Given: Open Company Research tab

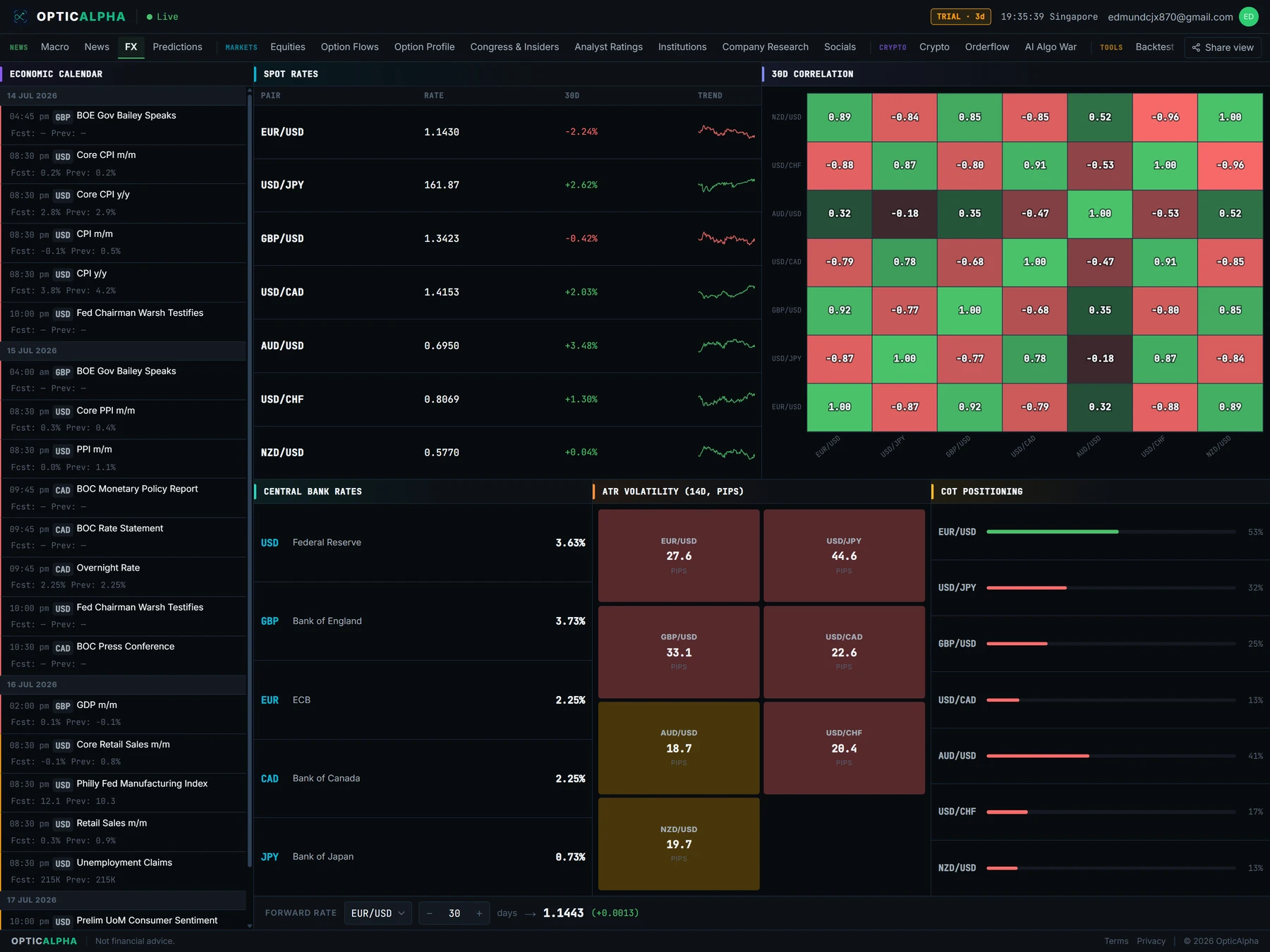Looking at the screenshot, I should tap(766, 47).
